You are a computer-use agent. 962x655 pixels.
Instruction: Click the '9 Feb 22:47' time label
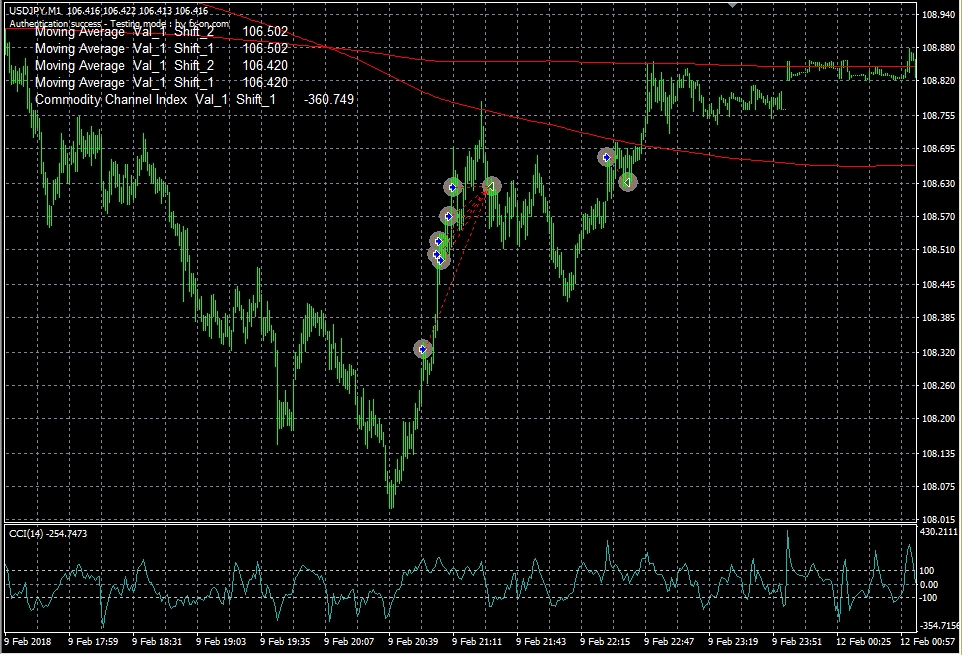(x=669, y=642)
